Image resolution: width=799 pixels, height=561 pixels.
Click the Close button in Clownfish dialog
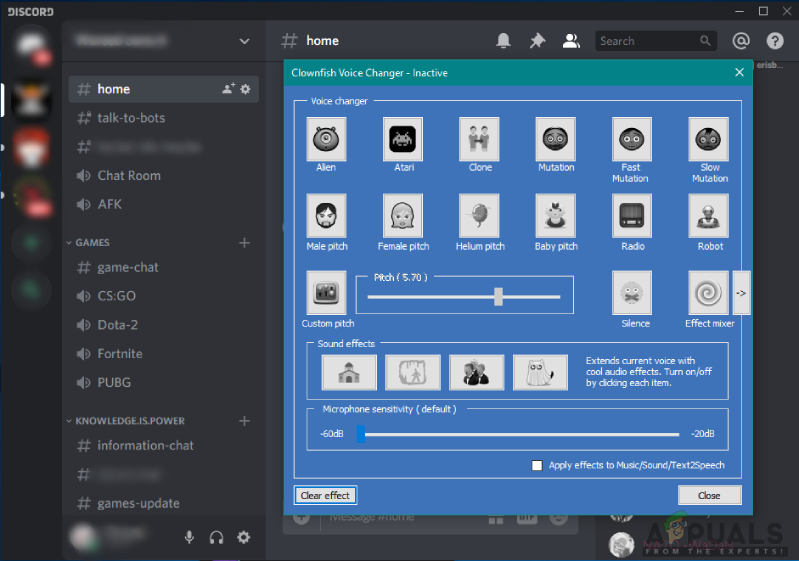tap(709, 495)
